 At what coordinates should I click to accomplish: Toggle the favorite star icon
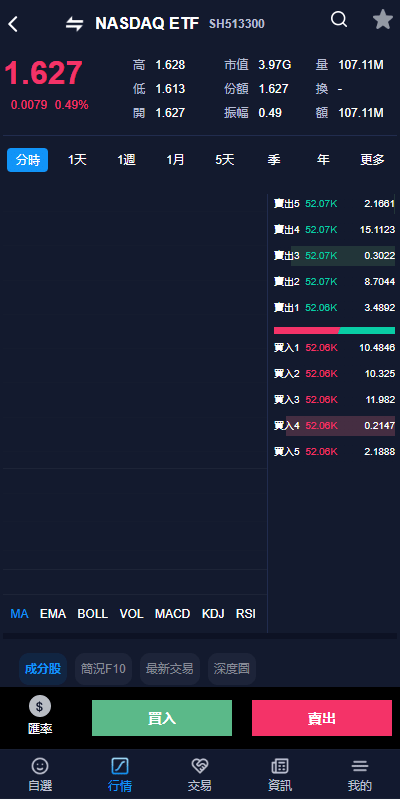click(x=383, y=20)
